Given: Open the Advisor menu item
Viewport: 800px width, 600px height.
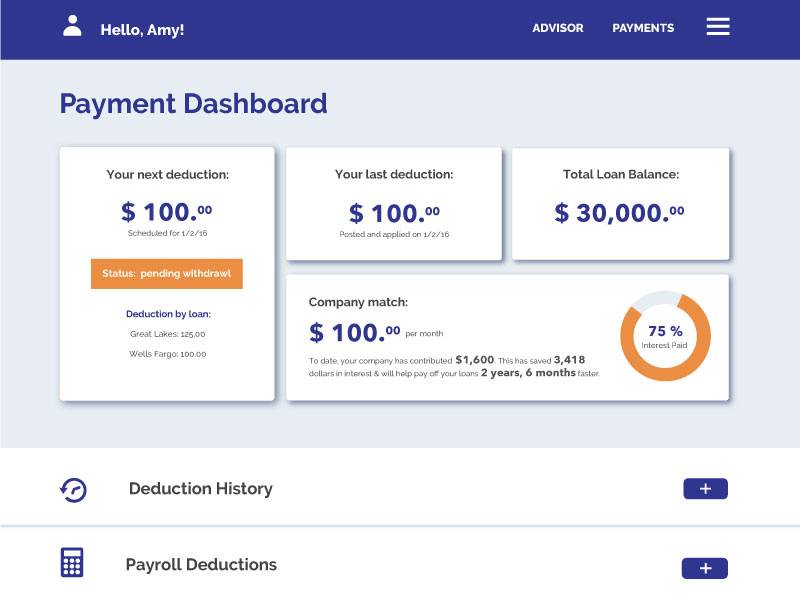Looking at the screenshot, I should point(557,28).
